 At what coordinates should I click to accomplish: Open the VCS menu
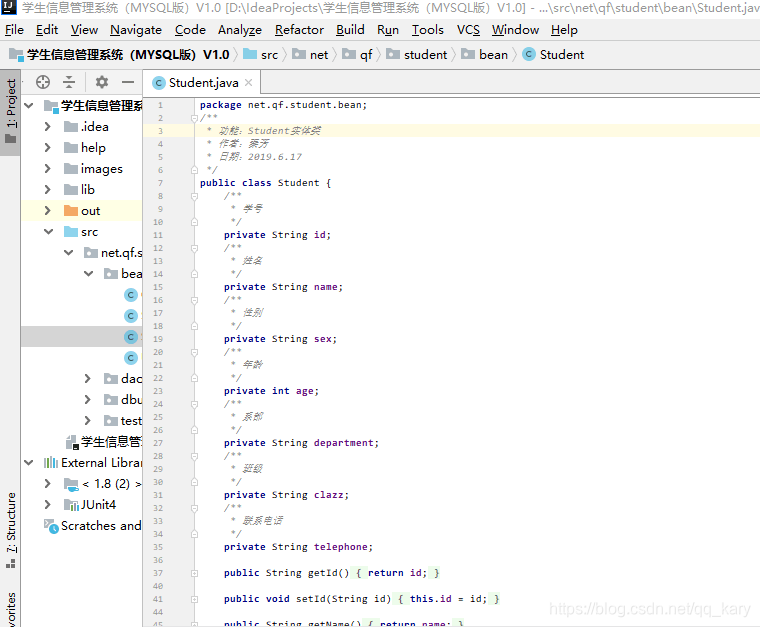[x=468, y=30]
